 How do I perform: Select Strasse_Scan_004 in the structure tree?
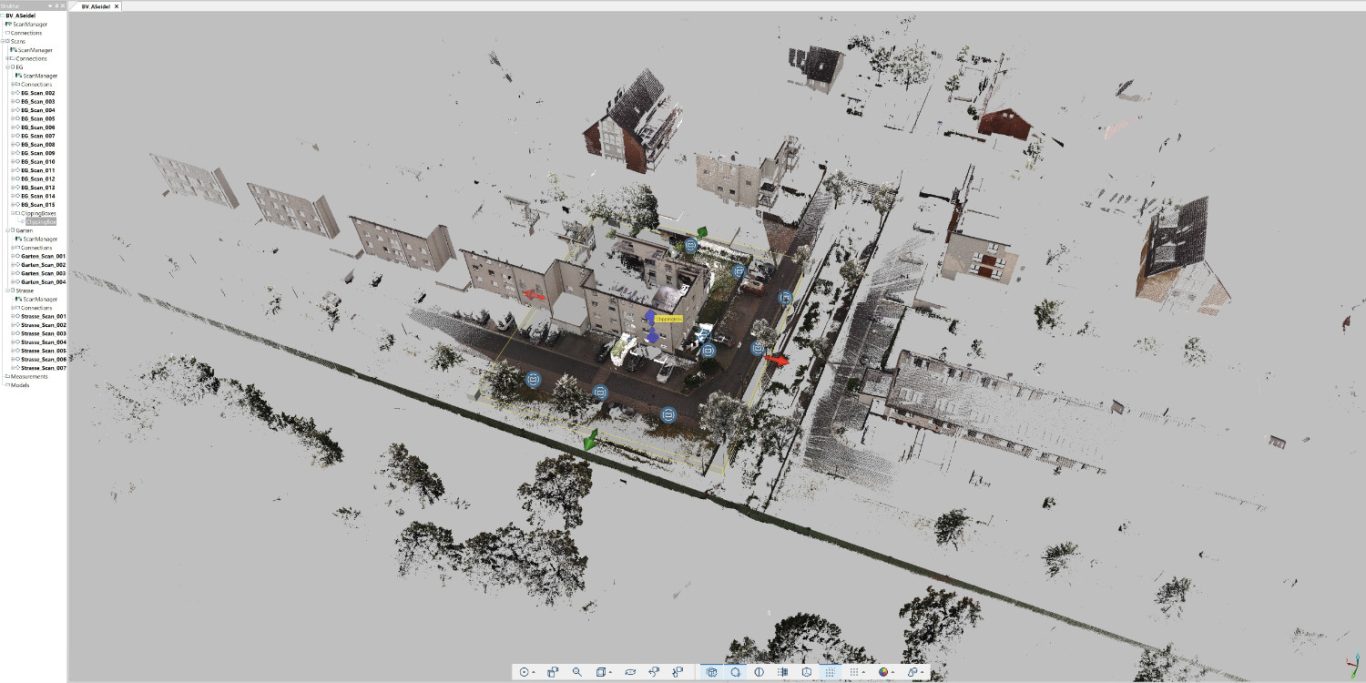[43, 342]
